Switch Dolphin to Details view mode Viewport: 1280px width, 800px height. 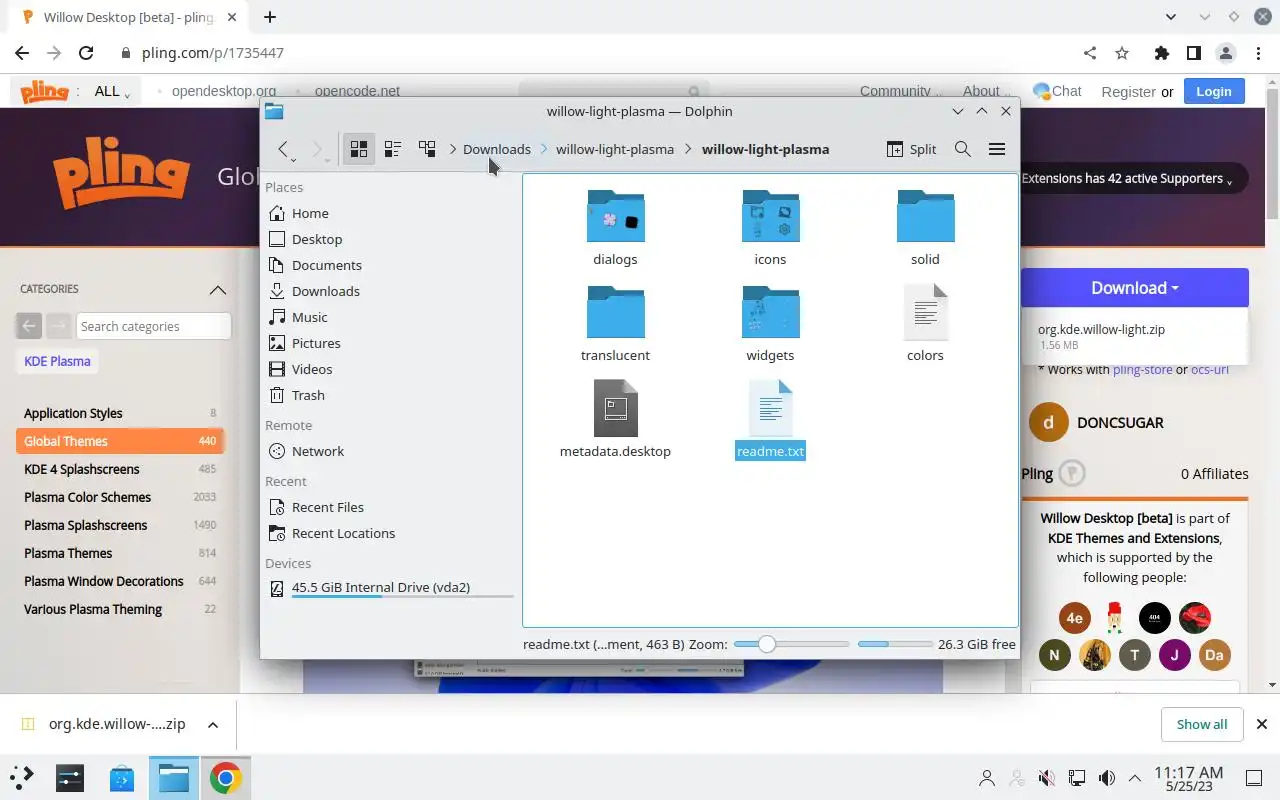click(427, 149)
